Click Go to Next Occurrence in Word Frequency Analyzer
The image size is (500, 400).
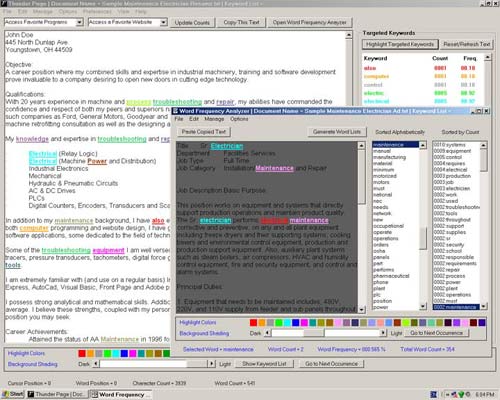coord(436,333)
